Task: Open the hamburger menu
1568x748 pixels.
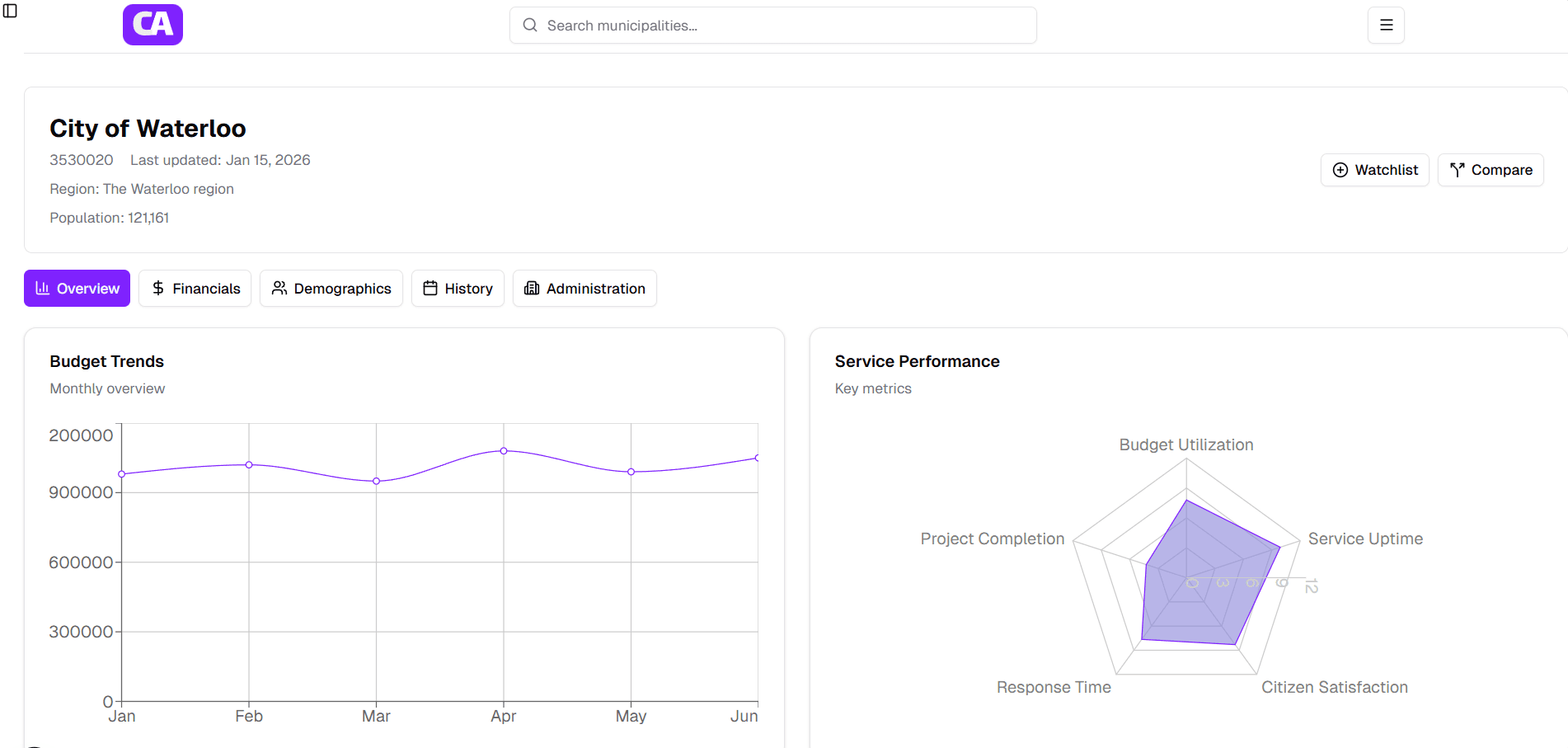Action: point(1386,26)
